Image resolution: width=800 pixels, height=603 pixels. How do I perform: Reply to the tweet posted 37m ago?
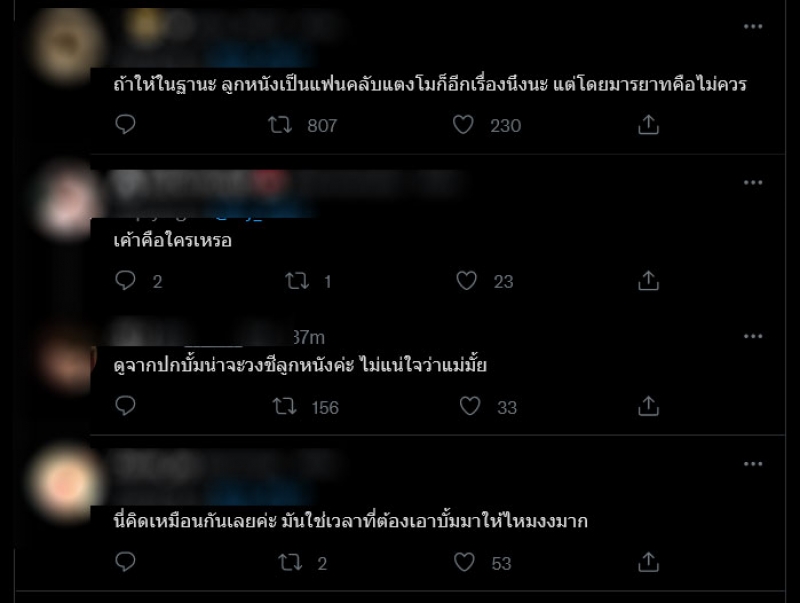[x=125, y=406]
